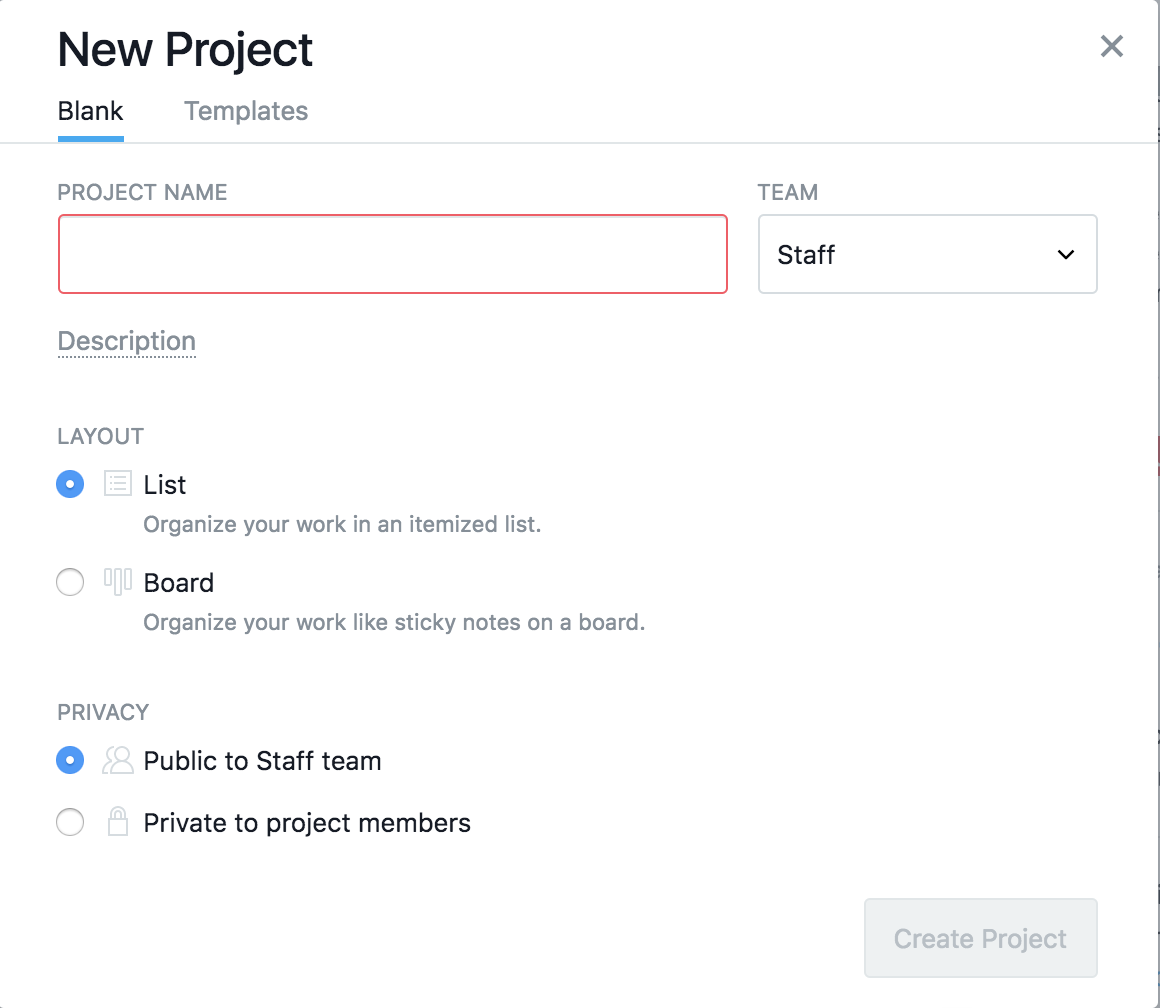The image size is (1160, 1008).
Task: Click the Description link
Action: 127,341
